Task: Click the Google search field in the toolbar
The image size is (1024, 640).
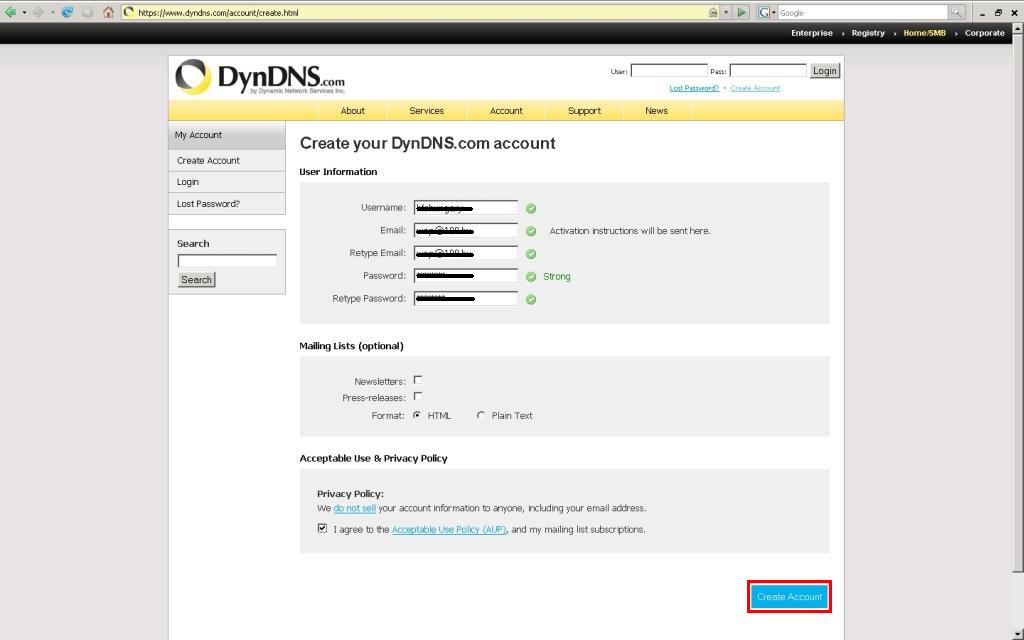Action: point(863,12)
